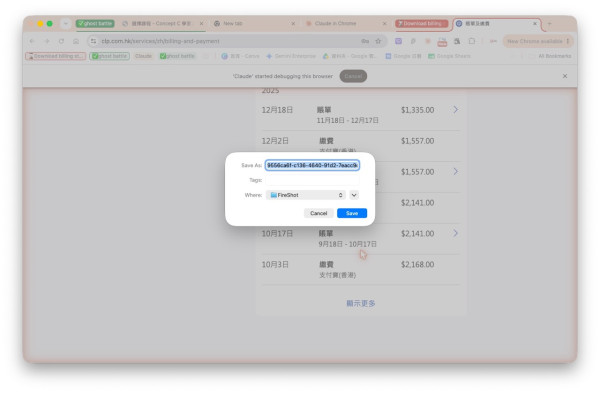
Task: Click the Tags field in save dialog
Action: (x=312, y=180)
